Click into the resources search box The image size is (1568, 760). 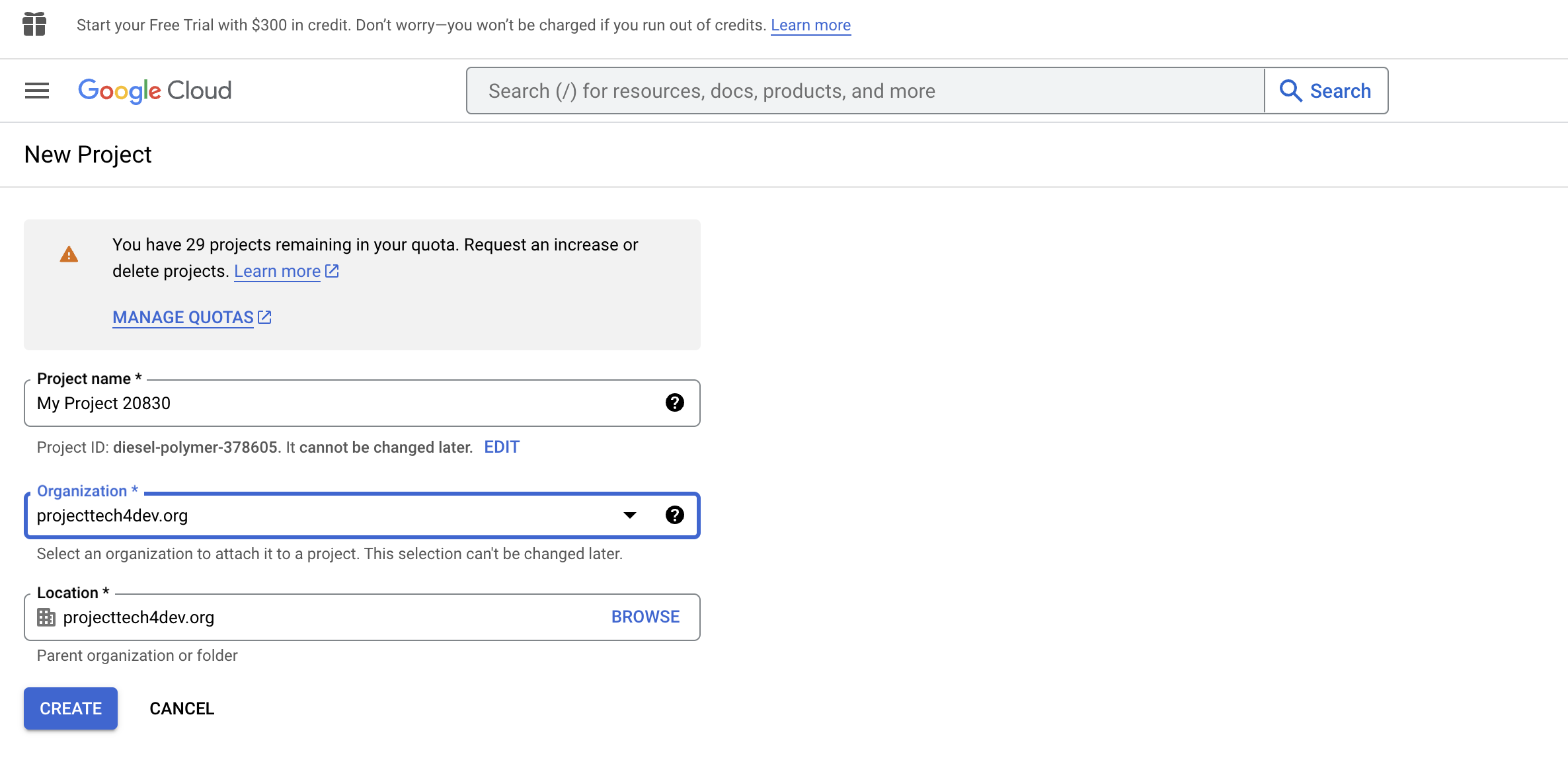click(865, 91)
